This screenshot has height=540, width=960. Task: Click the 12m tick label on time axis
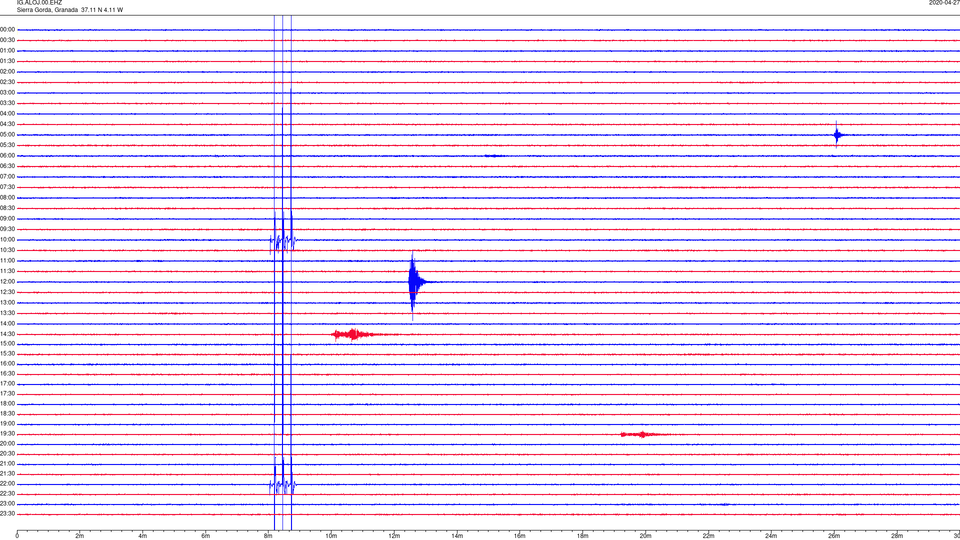pyautogui.click(x=394, y=536)
